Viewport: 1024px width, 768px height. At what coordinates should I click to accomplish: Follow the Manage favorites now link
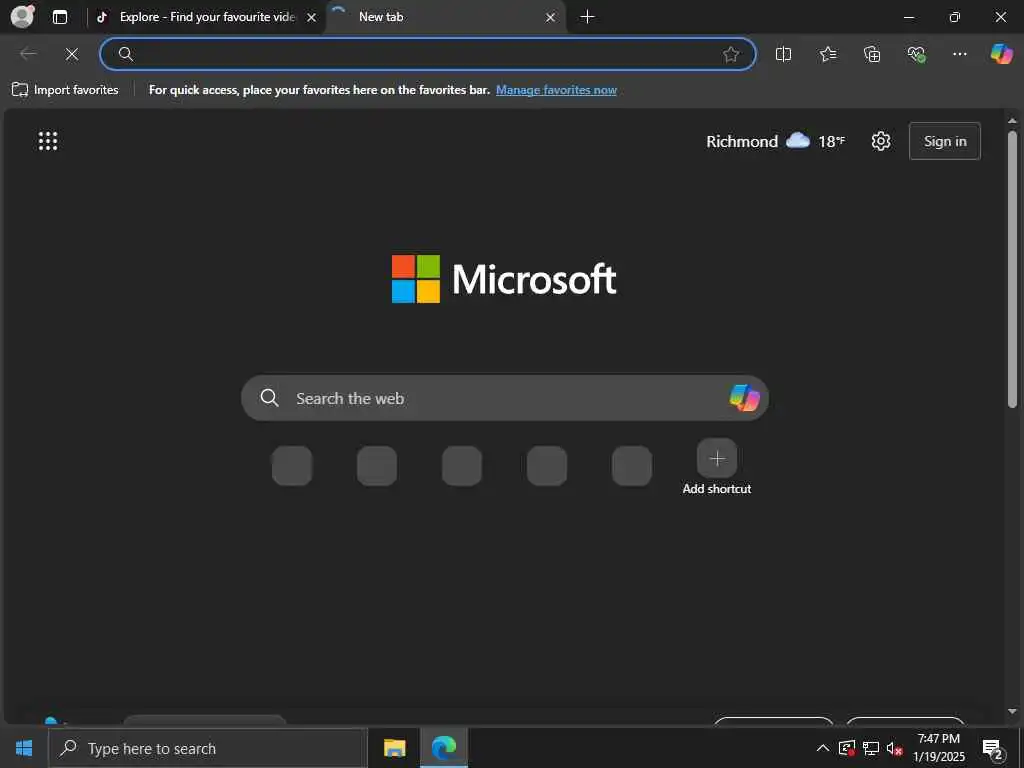(x=556, y=90)
